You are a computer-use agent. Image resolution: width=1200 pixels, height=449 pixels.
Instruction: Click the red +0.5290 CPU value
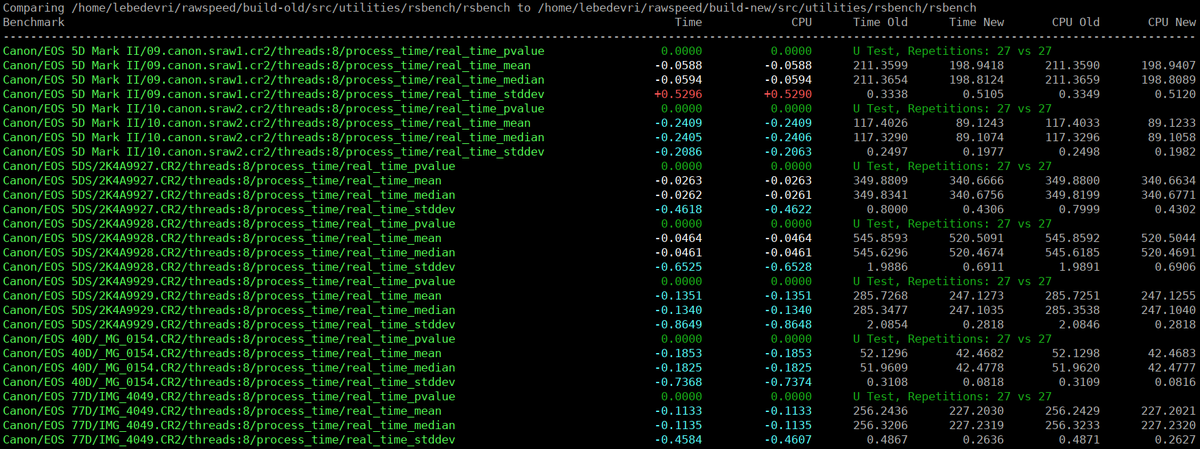coord(788,94)
